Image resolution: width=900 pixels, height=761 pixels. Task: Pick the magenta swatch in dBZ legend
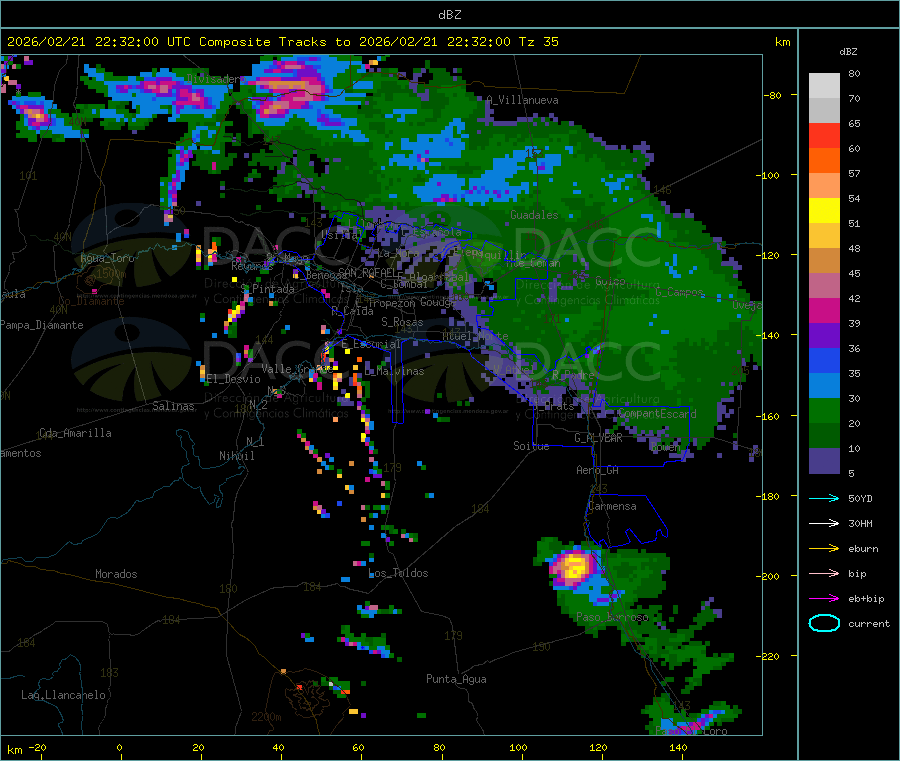(x=824, y=310)
